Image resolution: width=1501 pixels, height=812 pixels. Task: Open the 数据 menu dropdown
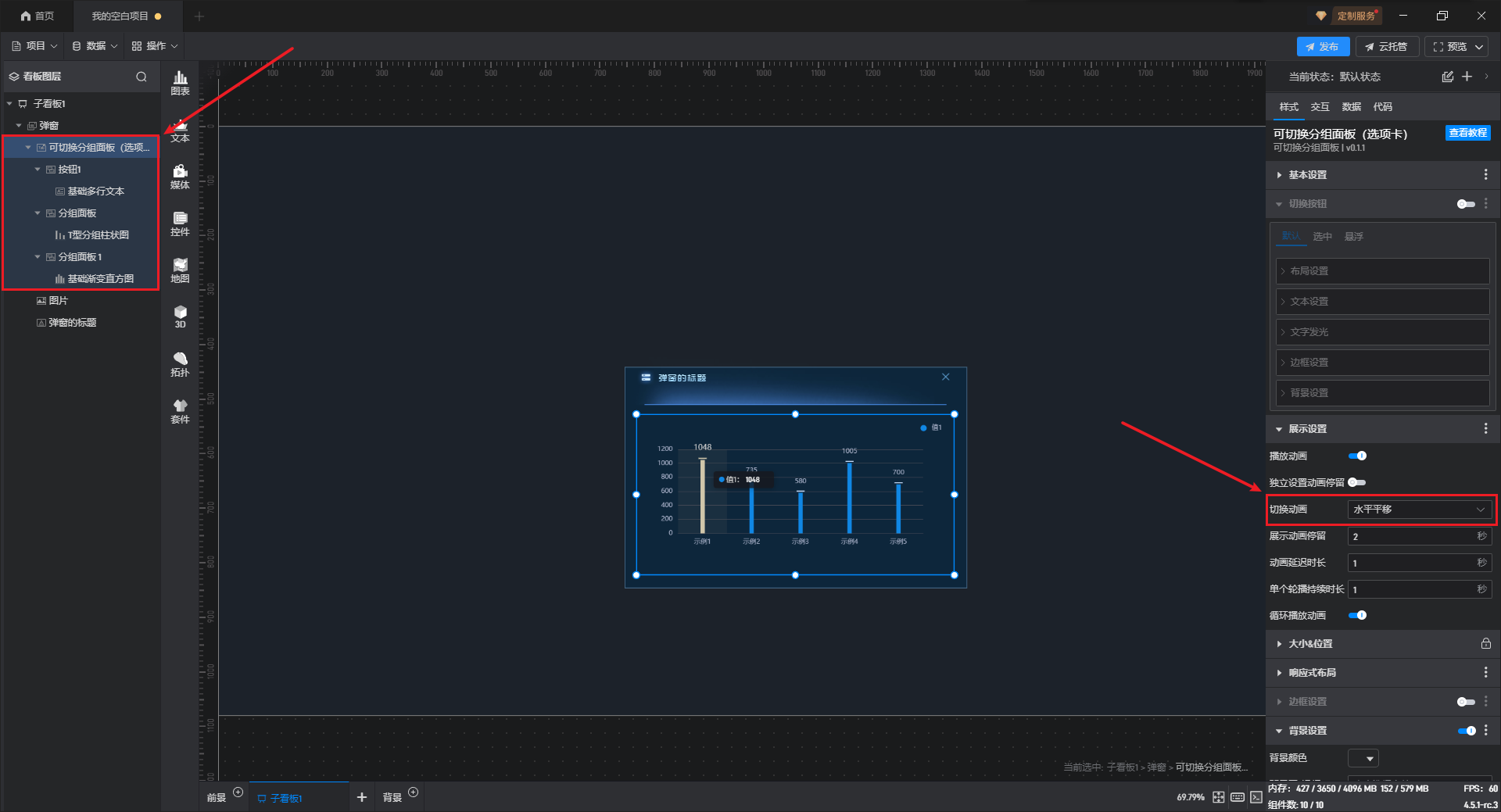pyautogui.click(x=95, y=46)
